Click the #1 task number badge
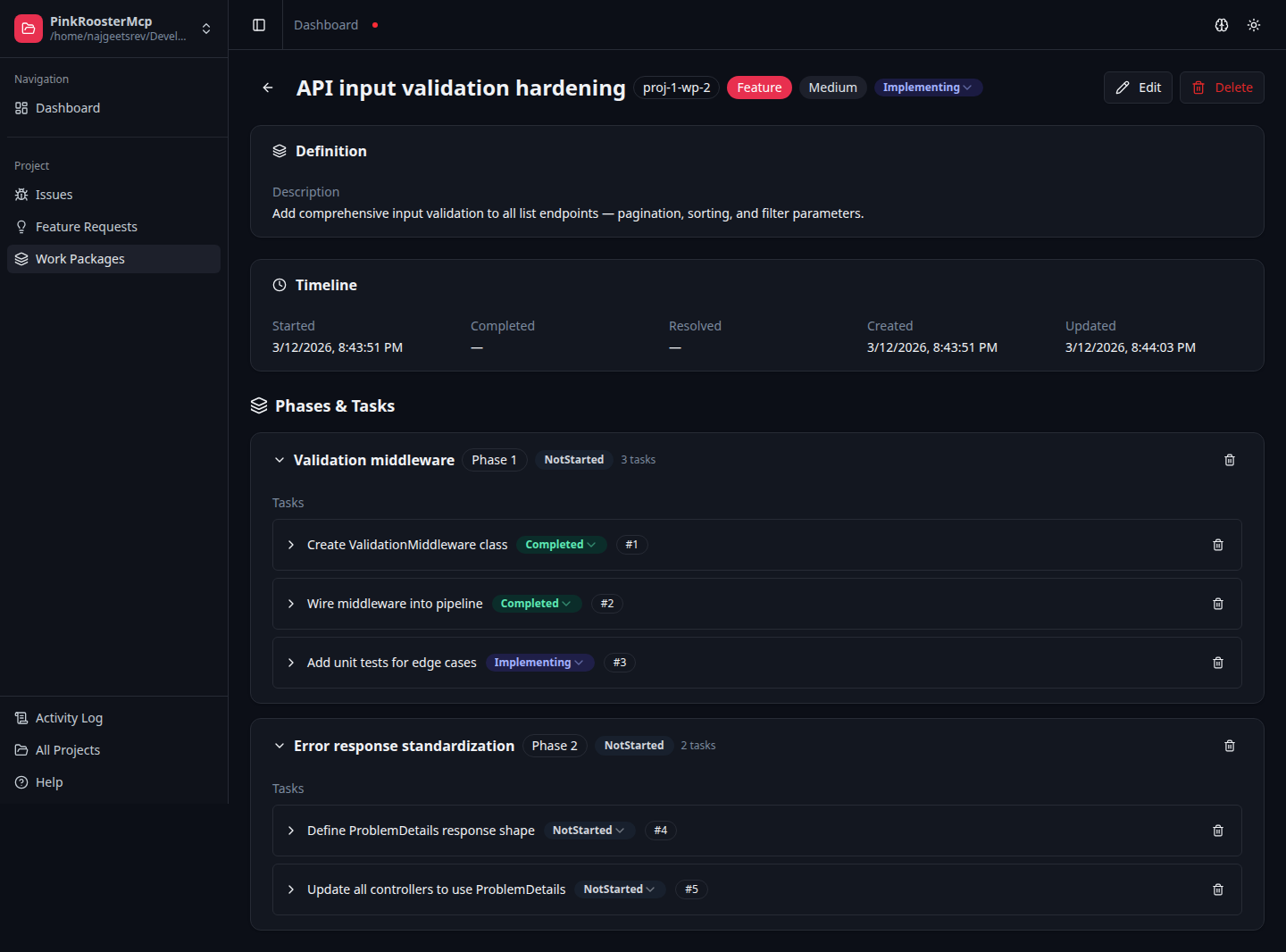 point(631,545)
